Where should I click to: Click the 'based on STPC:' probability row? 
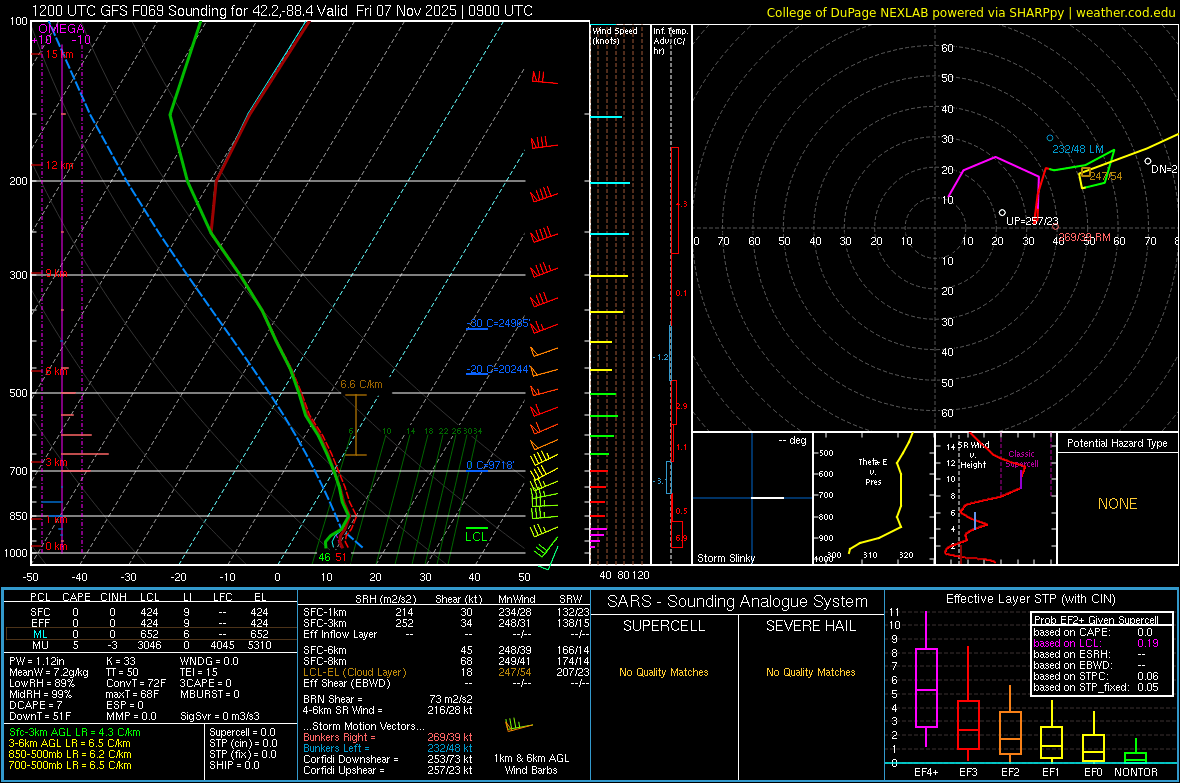pyautogui.click(x=1096, y=676)
